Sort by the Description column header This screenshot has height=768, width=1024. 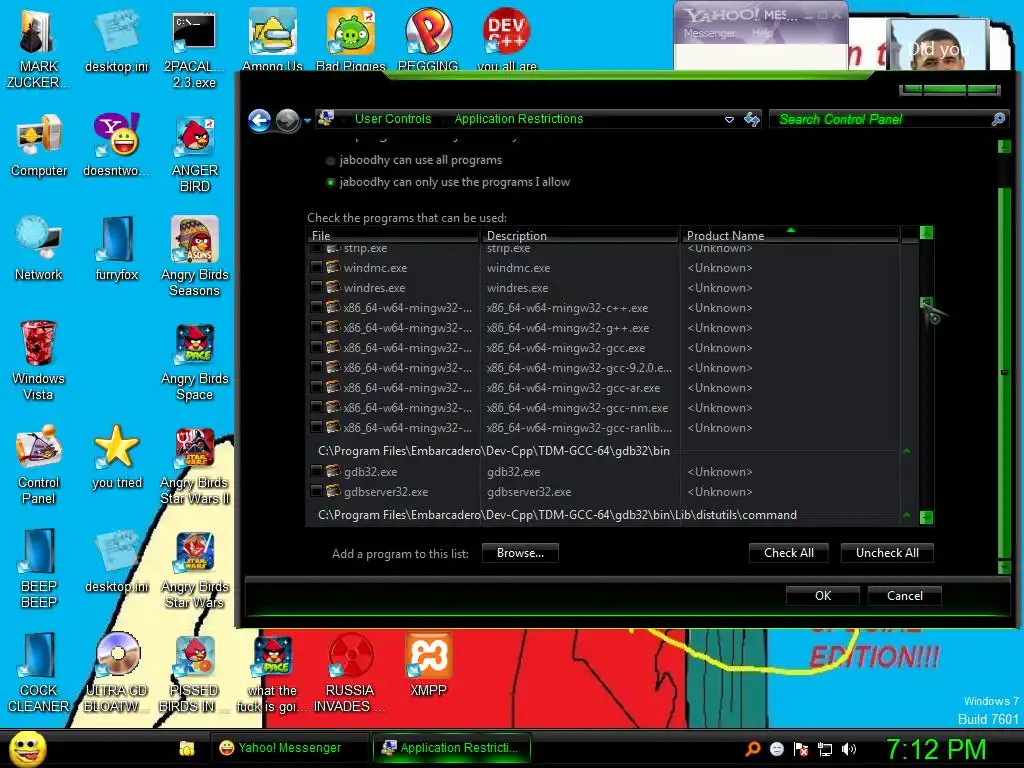click(580, 235)
